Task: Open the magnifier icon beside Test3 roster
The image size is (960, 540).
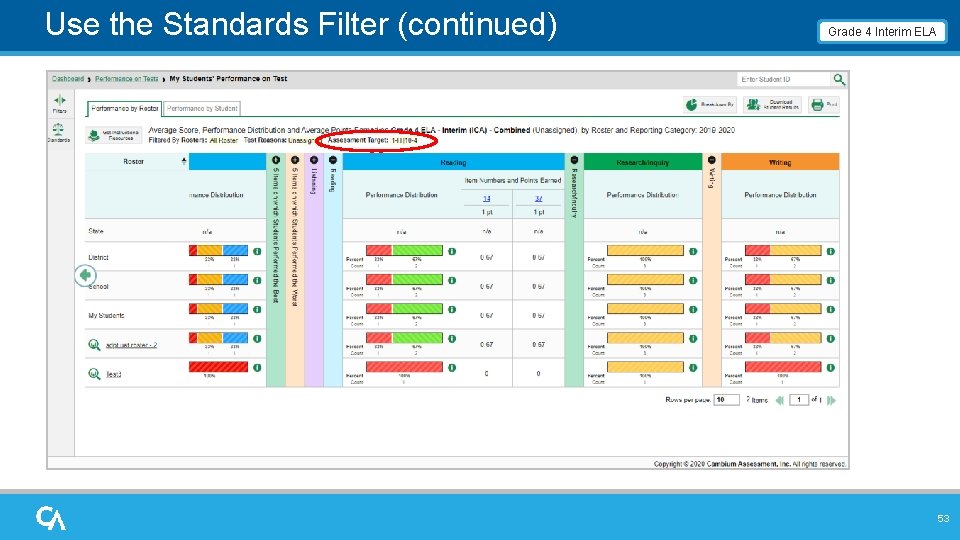Action: pyautogui.click(x=94, y=373)
